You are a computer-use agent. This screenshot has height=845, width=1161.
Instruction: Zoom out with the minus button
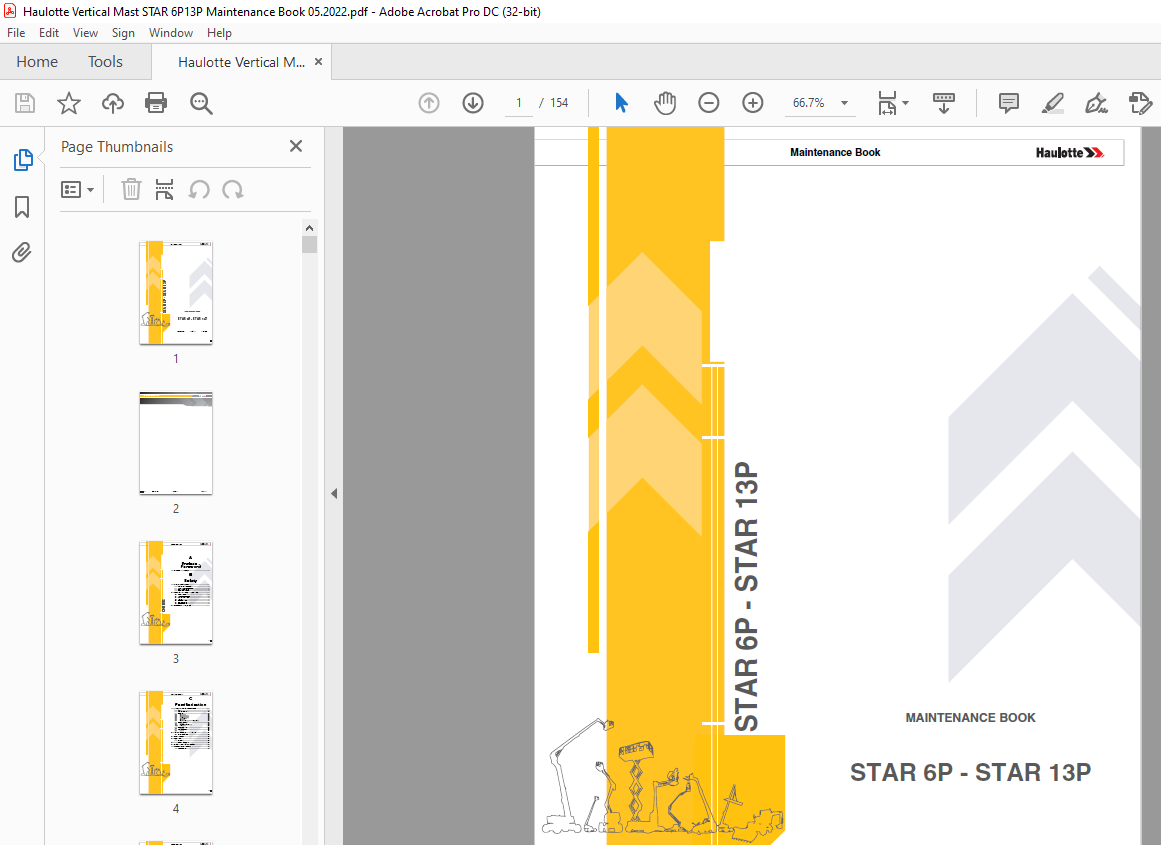tap(709, 103)
